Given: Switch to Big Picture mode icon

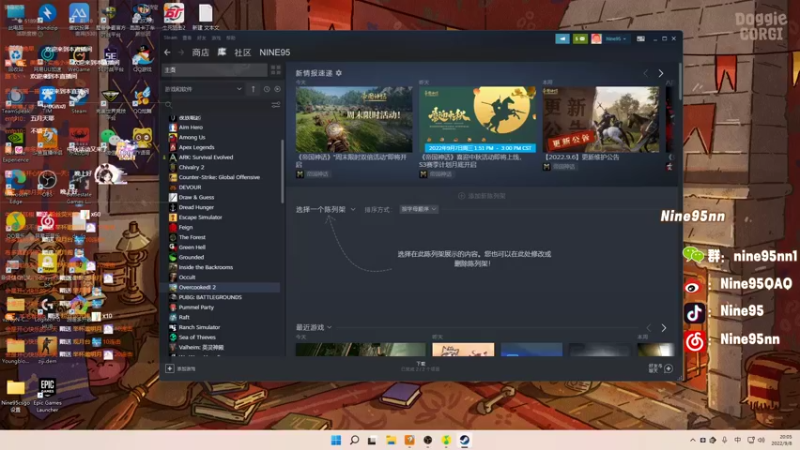Looking at the screenshot, I should click(x=640, y=39).
